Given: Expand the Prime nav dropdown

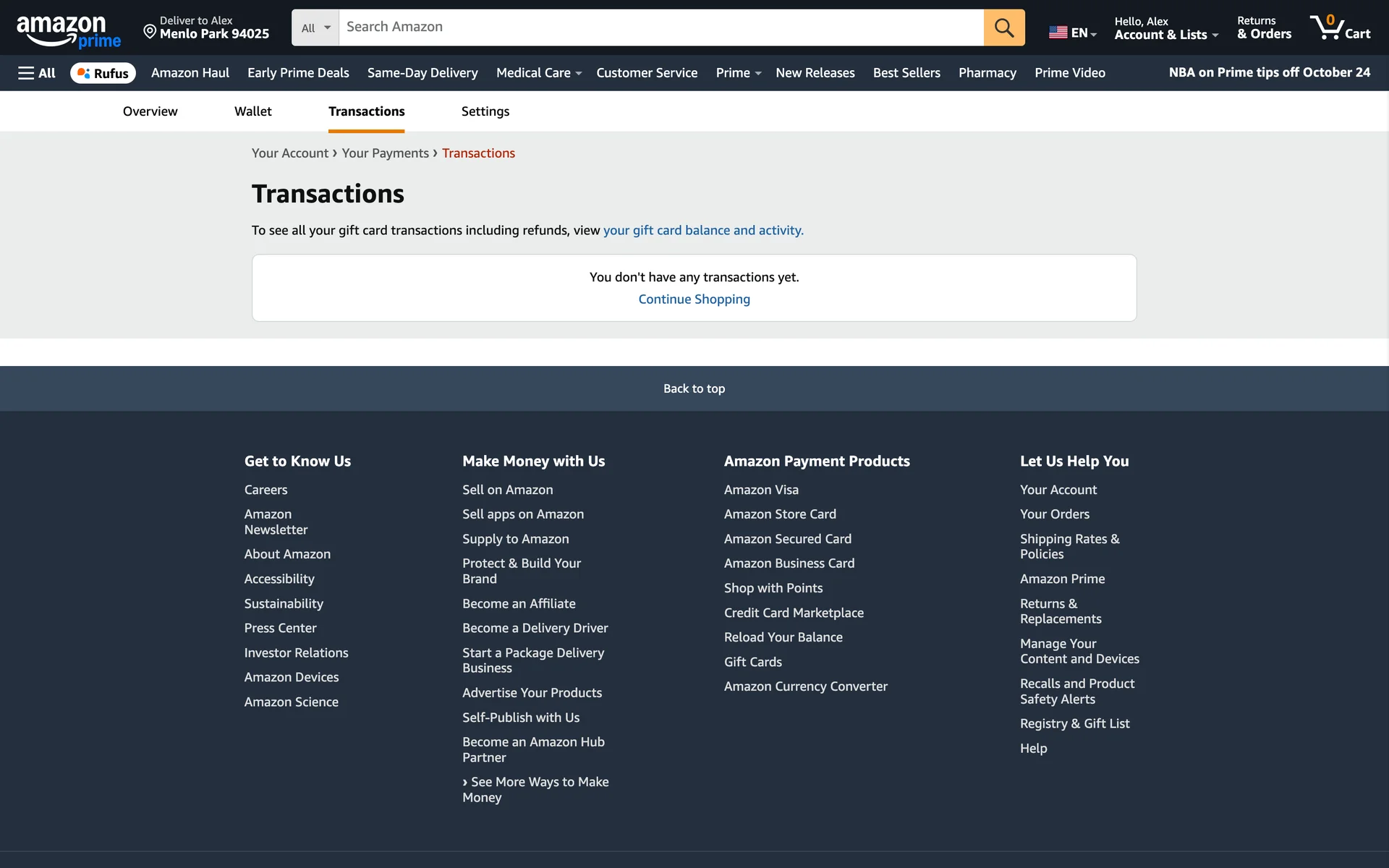Looking at the screenshot, I should coord(738,73).
